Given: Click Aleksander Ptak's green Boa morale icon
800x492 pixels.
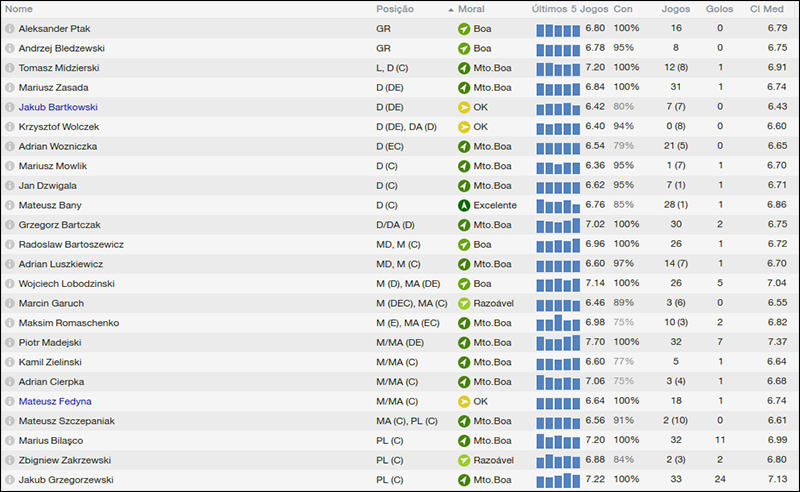Looking at the screenshot, I should [463, 29].
